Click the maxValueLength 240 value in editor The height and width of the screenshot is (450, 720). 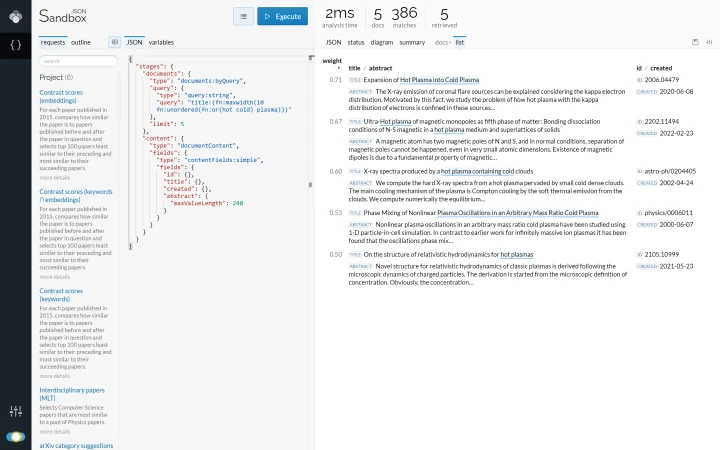pos(237,203)
